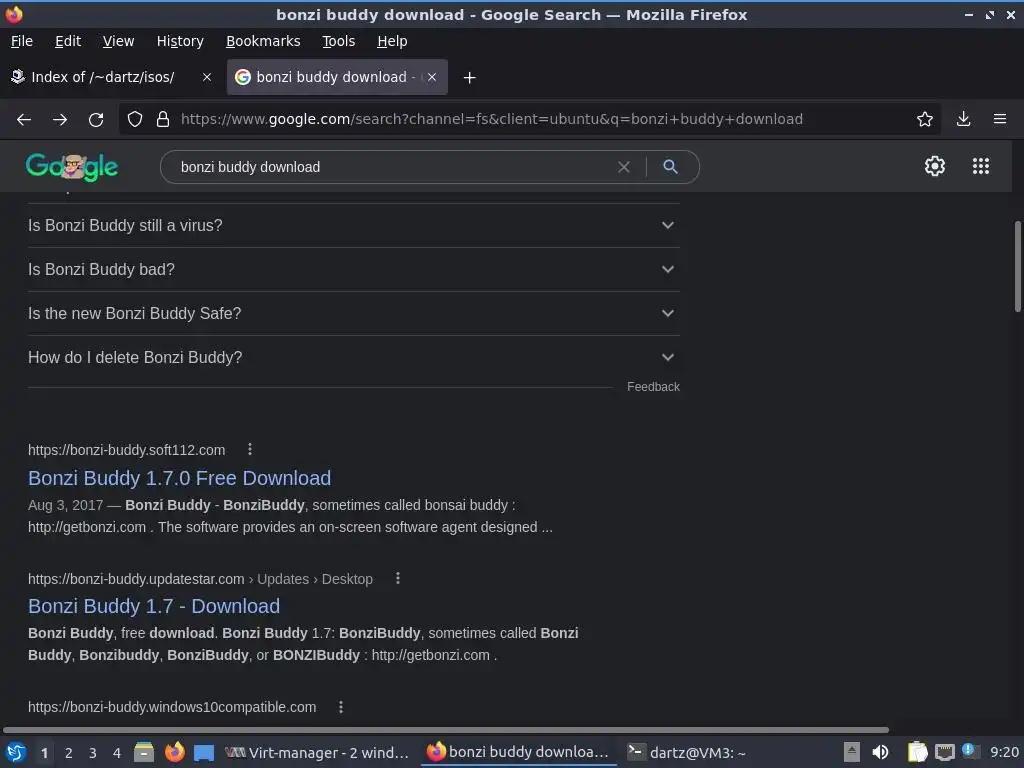This screenshot has width=1024, height=768.
Task: Launch file manager from taskbar
Action: (144, 752)
